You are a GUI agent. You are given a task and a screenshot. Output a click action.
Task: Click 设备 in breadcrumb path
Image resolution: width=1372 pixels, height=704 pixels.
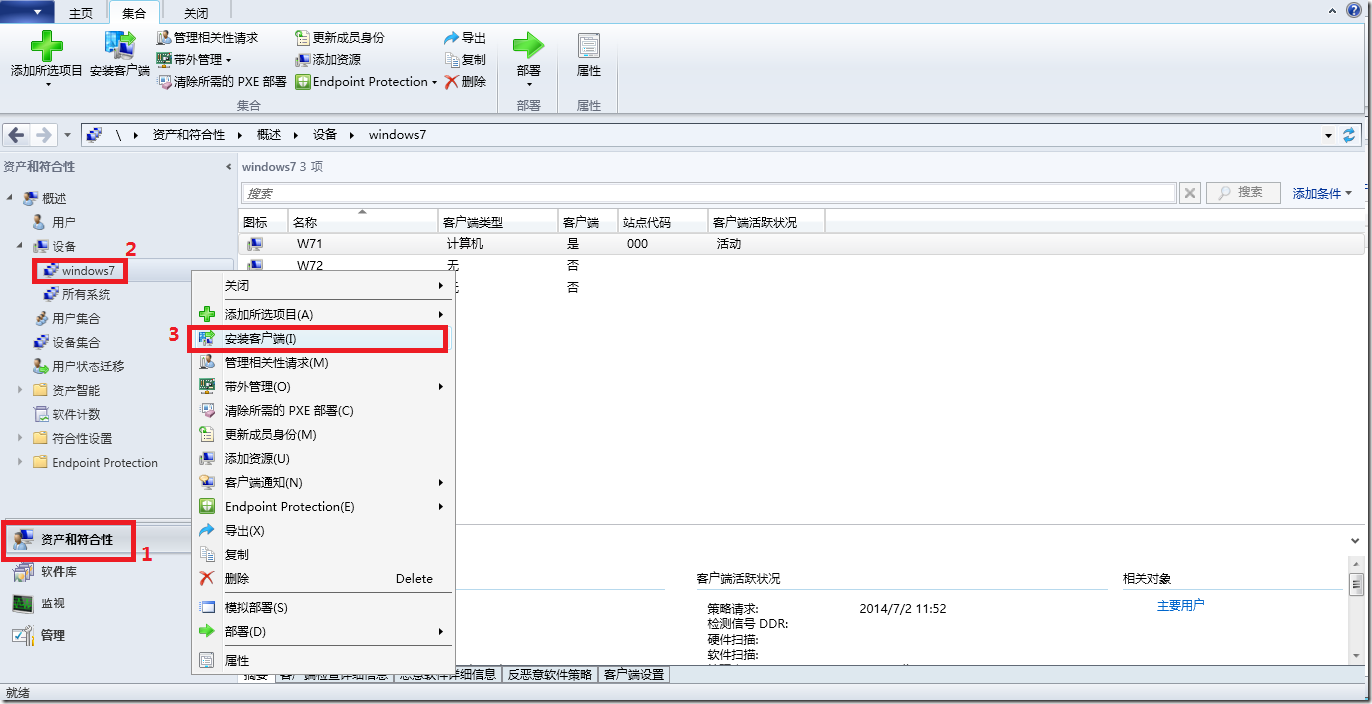click(x=325, y=135)
